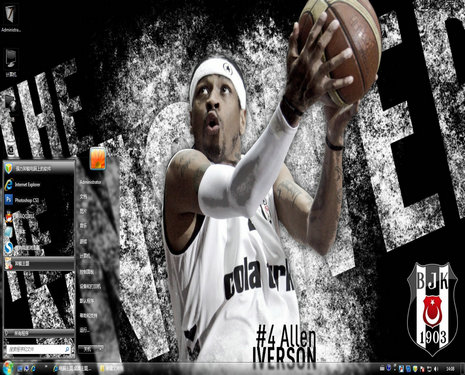Click the Windows Start orb
Screen dimensions: 465x375
[7, 368]
